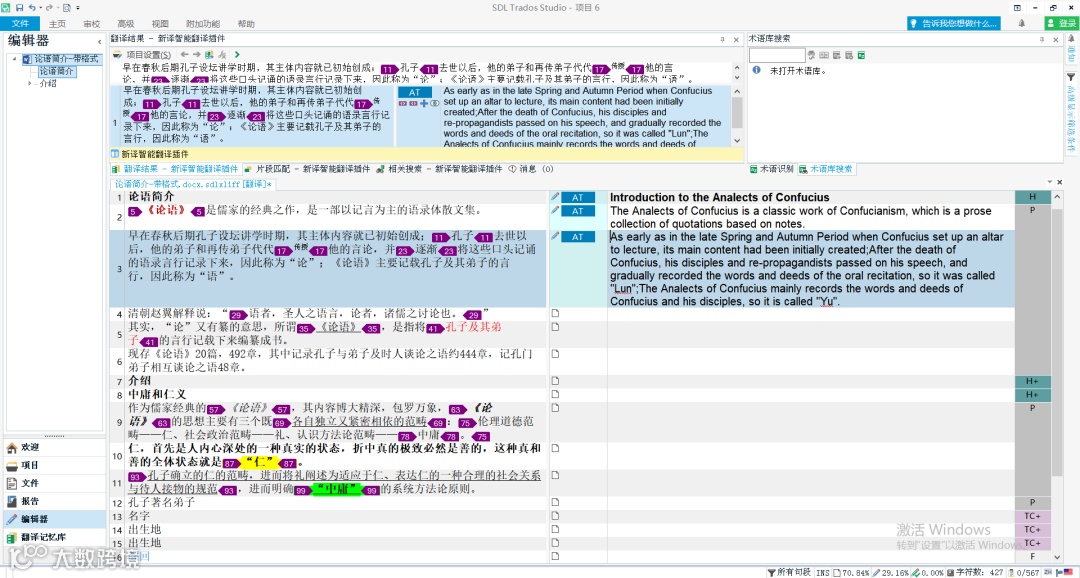Collapse the 编辑器 navigation pane
This screenshot has height=578, width=1080.
(x=98, y=41)
